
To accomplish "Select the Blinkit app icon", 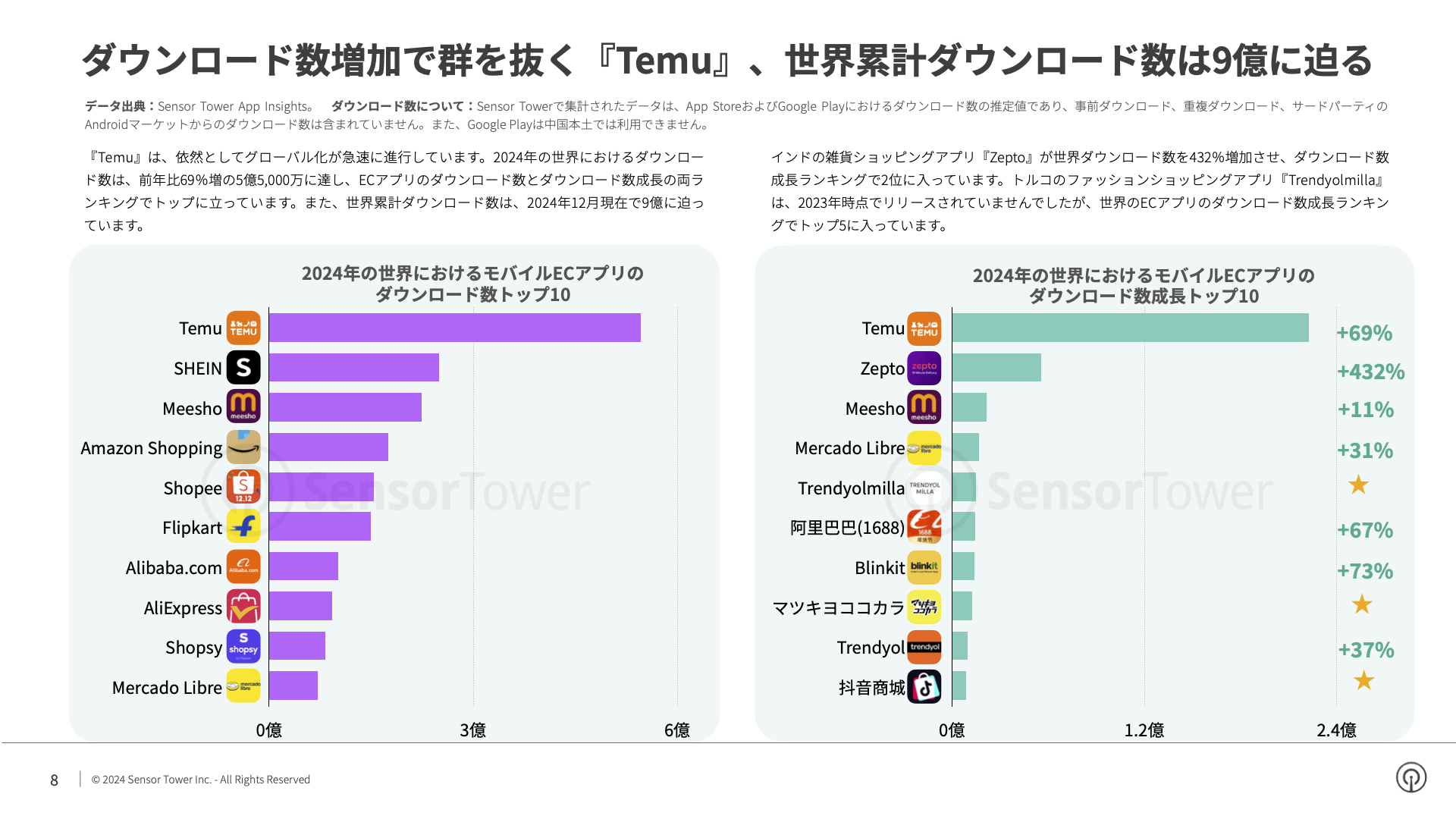I will click(924, 567).
